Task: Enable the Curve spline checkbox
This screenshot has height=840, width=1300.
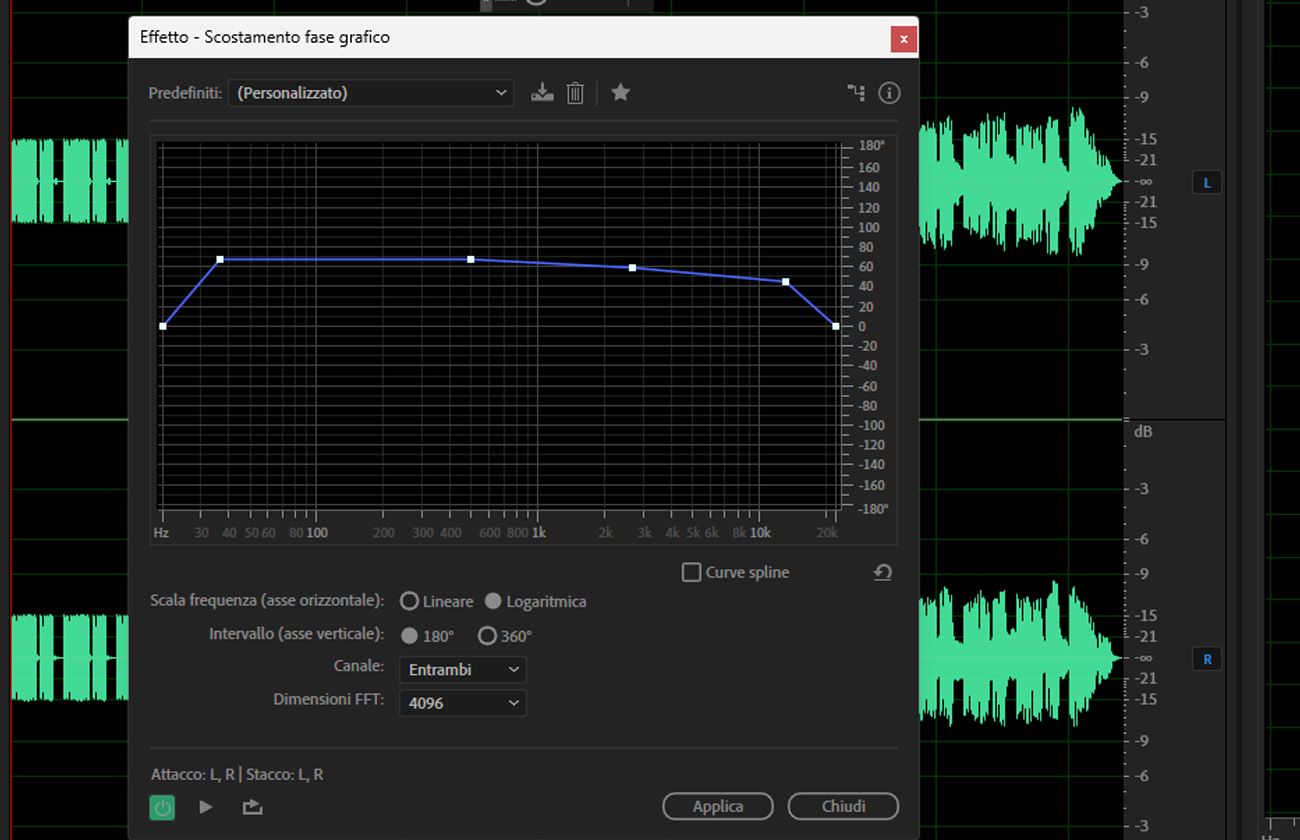Action: pyautogui.click(x=691, y=572)
